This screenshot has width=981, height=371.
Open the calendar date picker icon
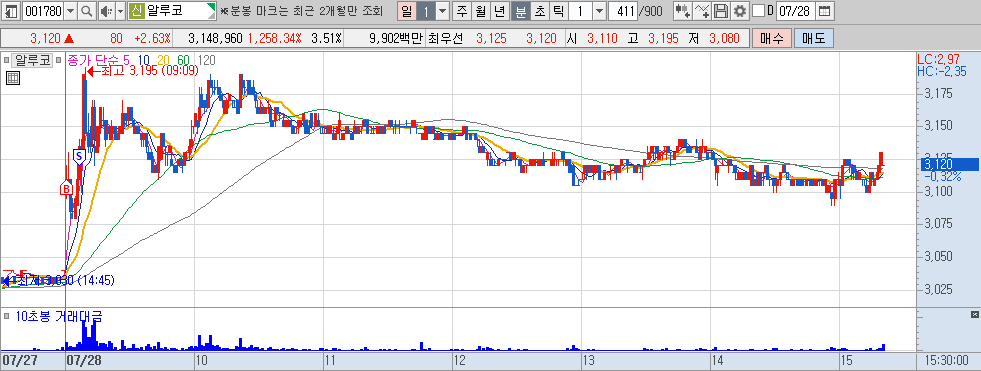[825, 11]
